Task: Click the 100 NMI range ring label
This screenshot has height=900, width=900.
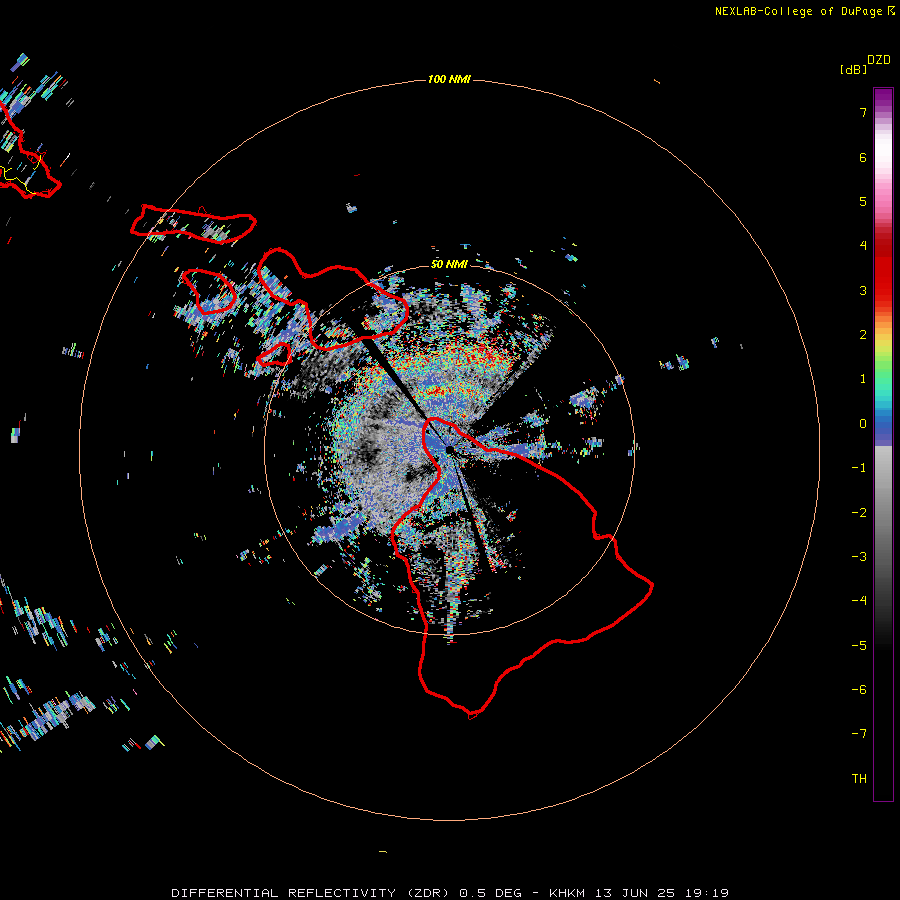Action: click(x=449, y=79)
